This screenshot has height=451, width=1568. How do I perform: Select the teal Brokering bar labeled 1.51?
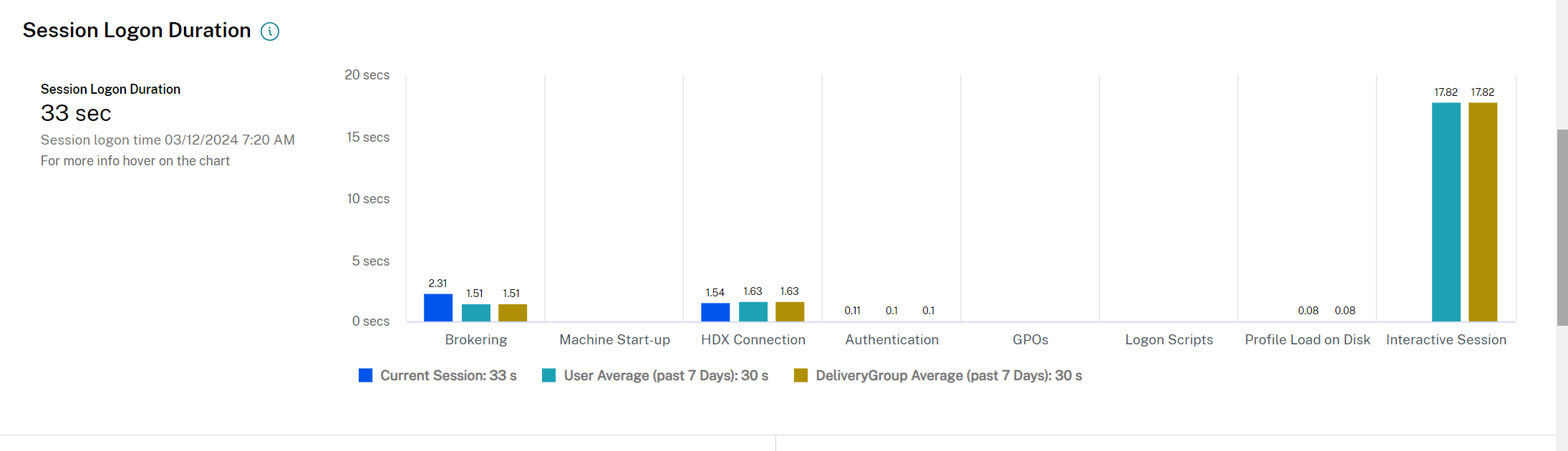(x=475, y=313)
